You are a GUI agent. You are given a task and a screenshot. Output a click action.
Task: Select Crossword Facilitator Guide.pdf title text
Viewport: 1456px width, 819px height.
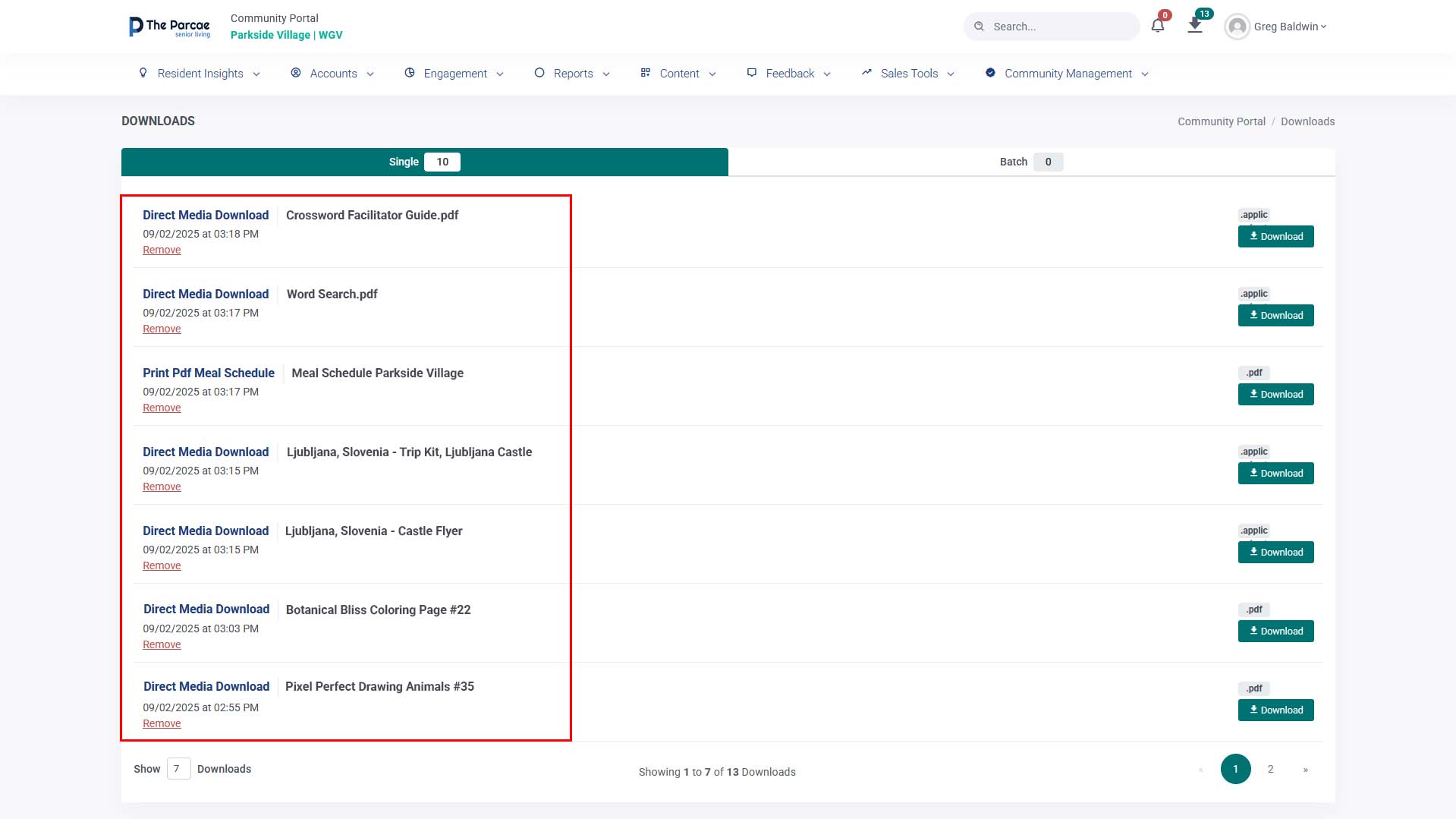click(372, 215)
